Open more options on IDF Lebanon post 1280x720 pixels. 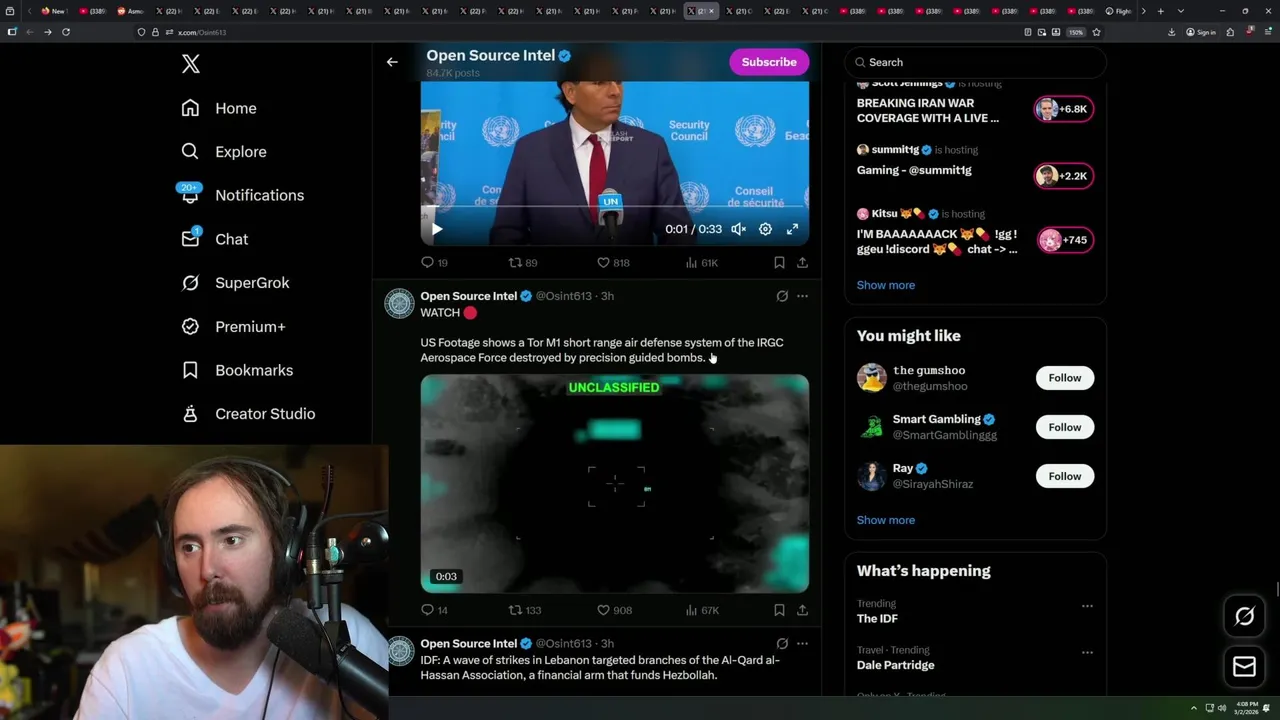coord(802,644)
